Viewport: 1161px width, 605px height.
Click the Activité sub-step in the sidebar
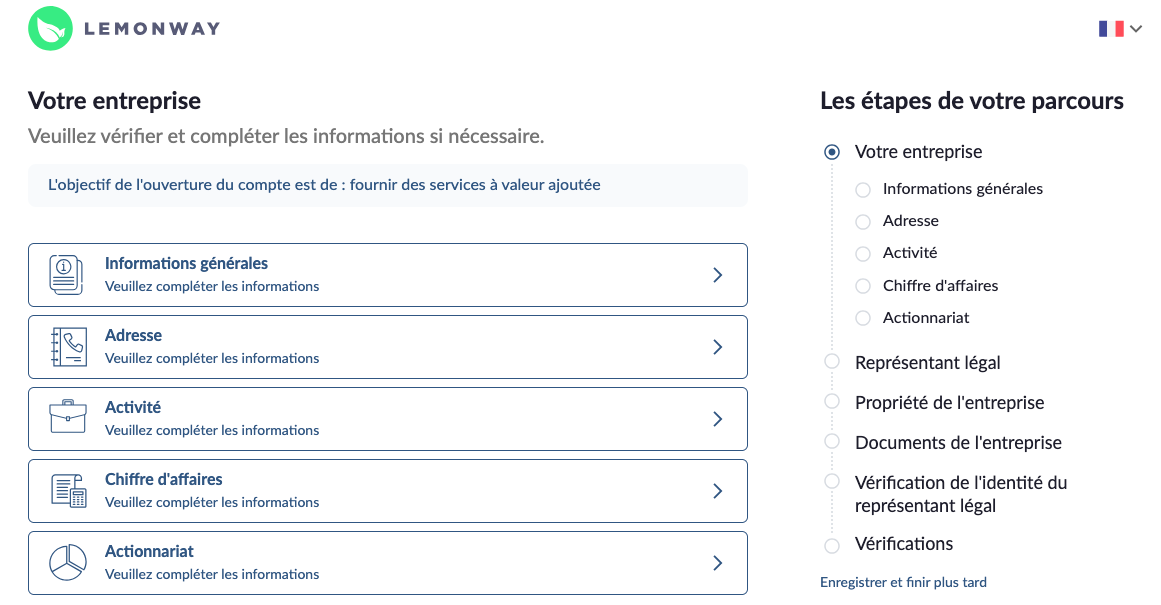pyautogui.click(x=909, y=253)
